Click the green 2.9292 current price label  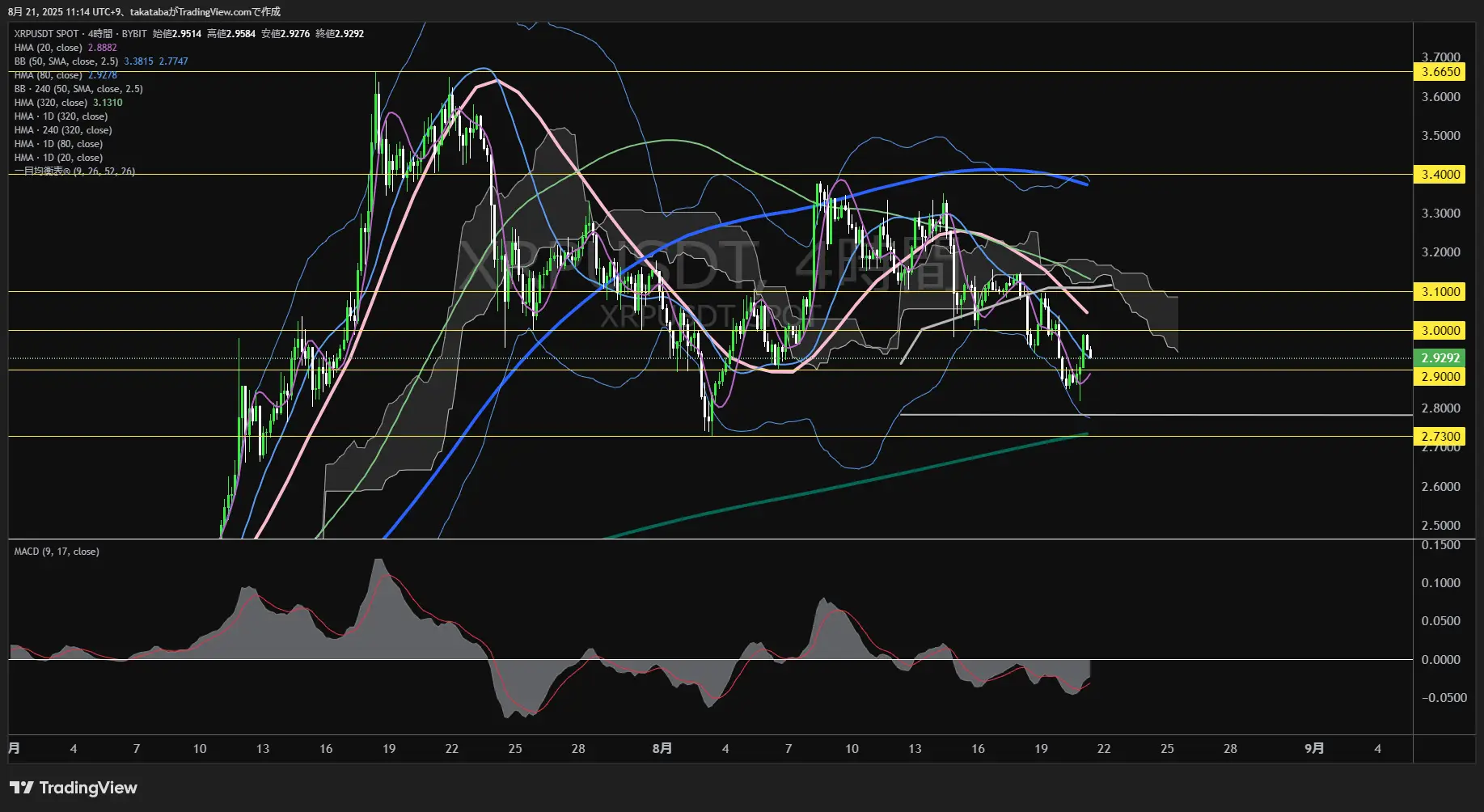click(1440, 358)
